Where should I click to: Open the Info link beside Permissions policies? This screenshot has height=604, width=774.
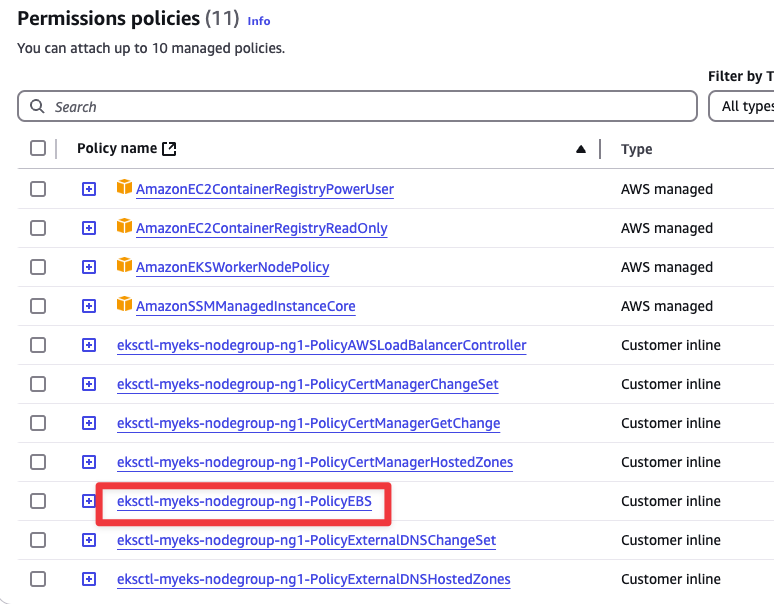(x=259, y=21)
